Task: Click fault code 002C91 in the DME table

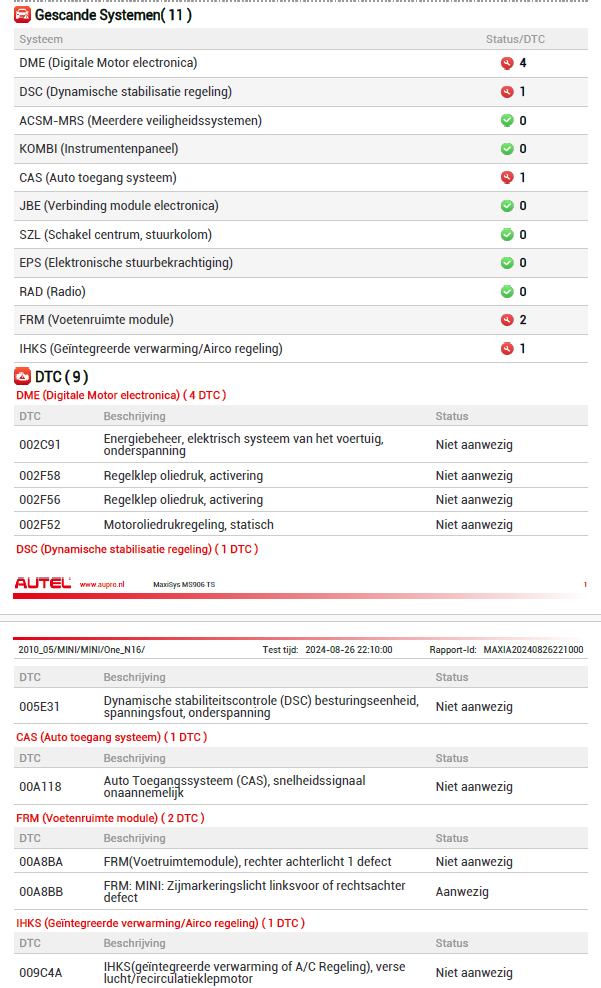Action: click(40, 445)
